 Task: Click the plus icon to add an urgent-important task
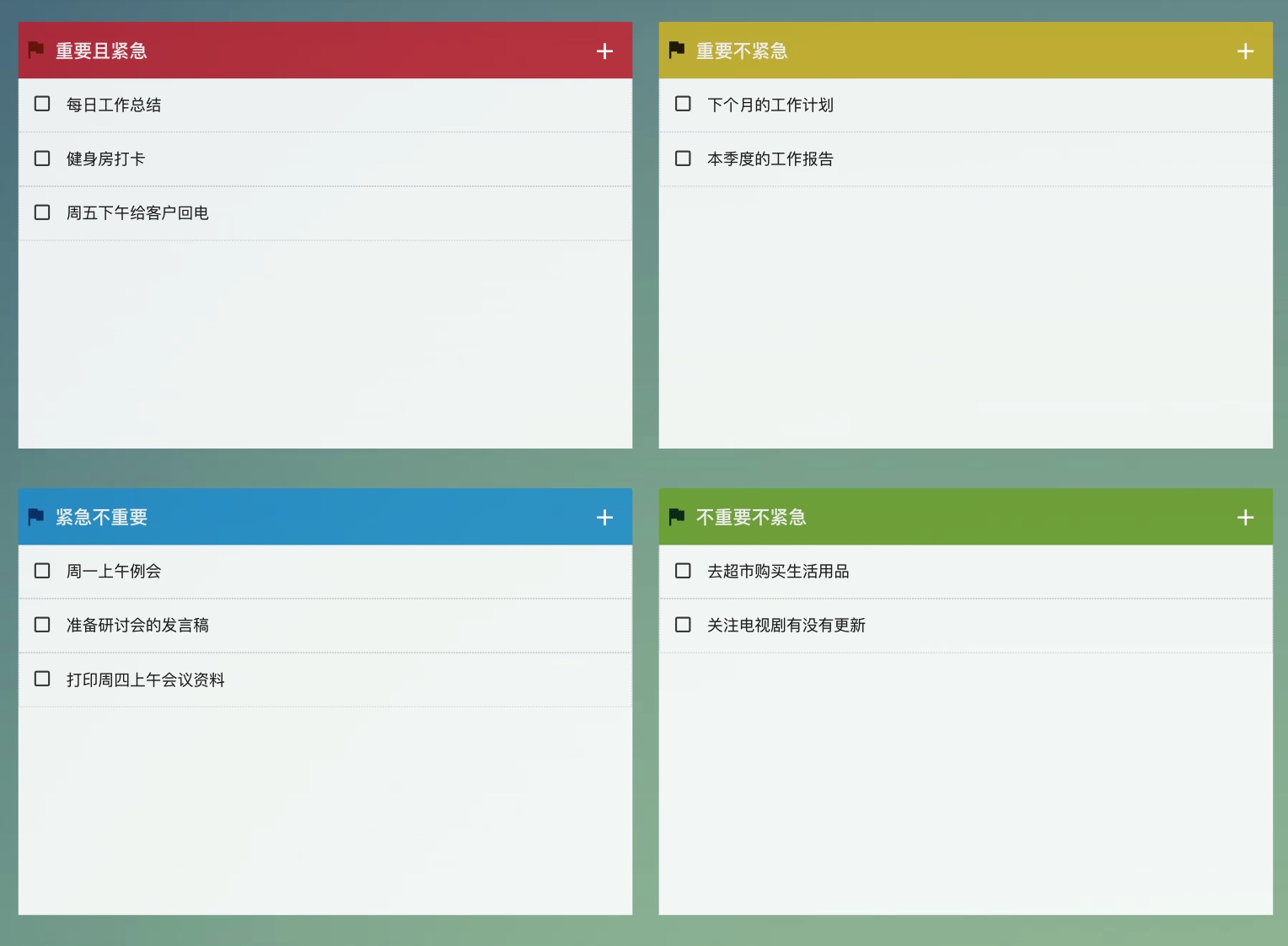[x=604, y=51]
